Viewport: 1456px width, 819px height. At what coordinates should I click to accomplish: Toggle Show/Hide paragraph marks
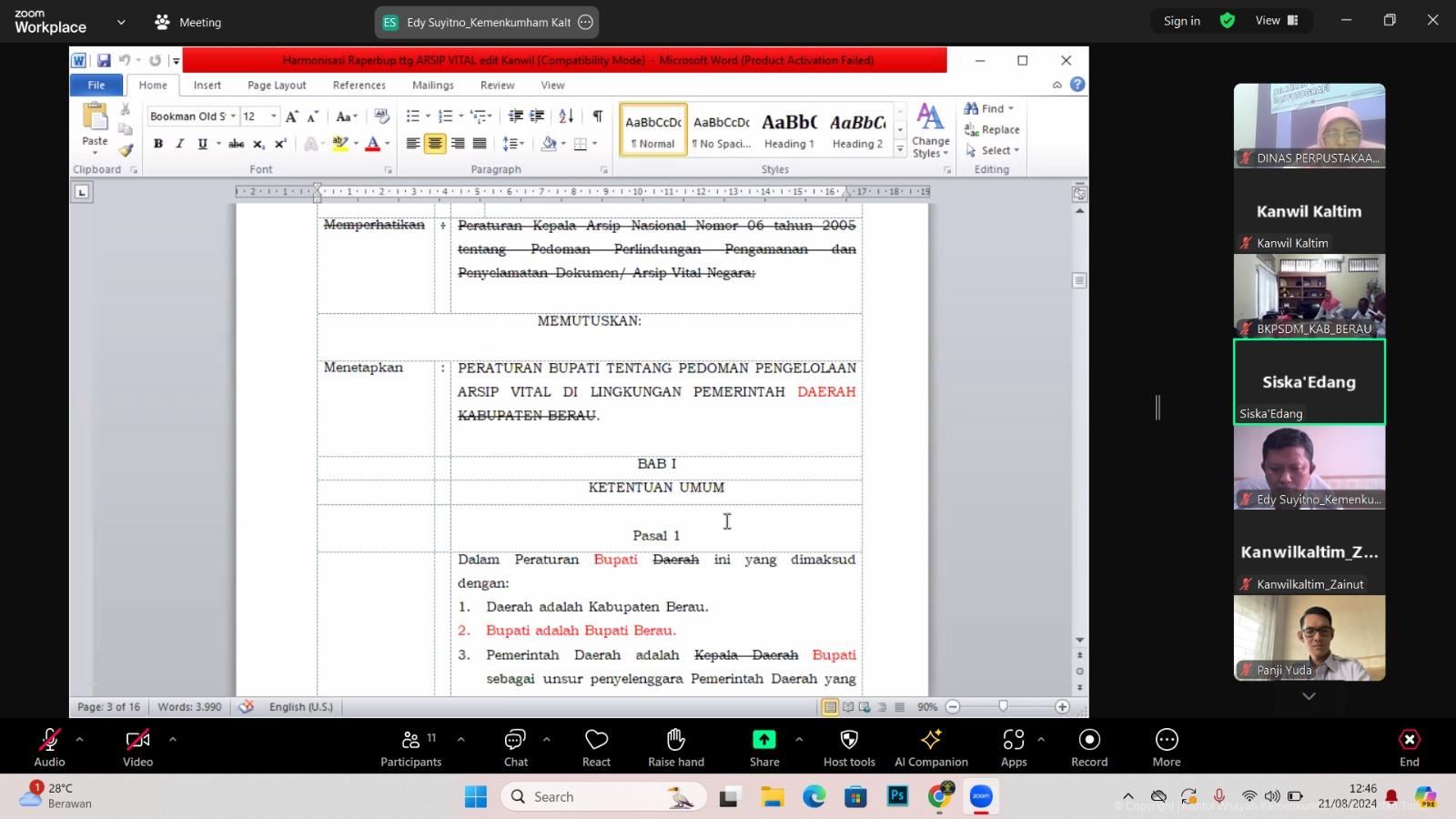point(598,116)
